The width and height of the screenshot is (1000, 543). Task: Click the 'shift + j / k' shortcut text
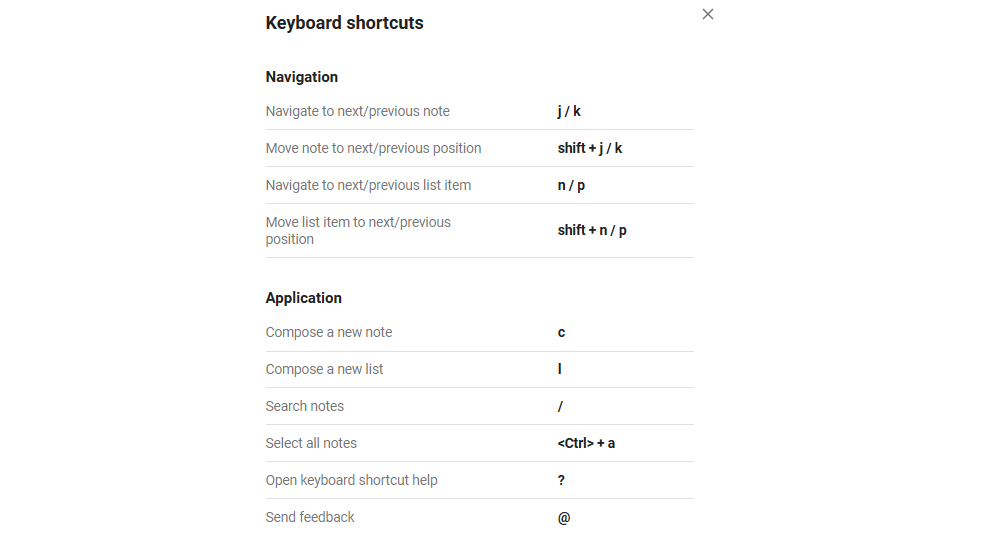click(x=589, y=148)
